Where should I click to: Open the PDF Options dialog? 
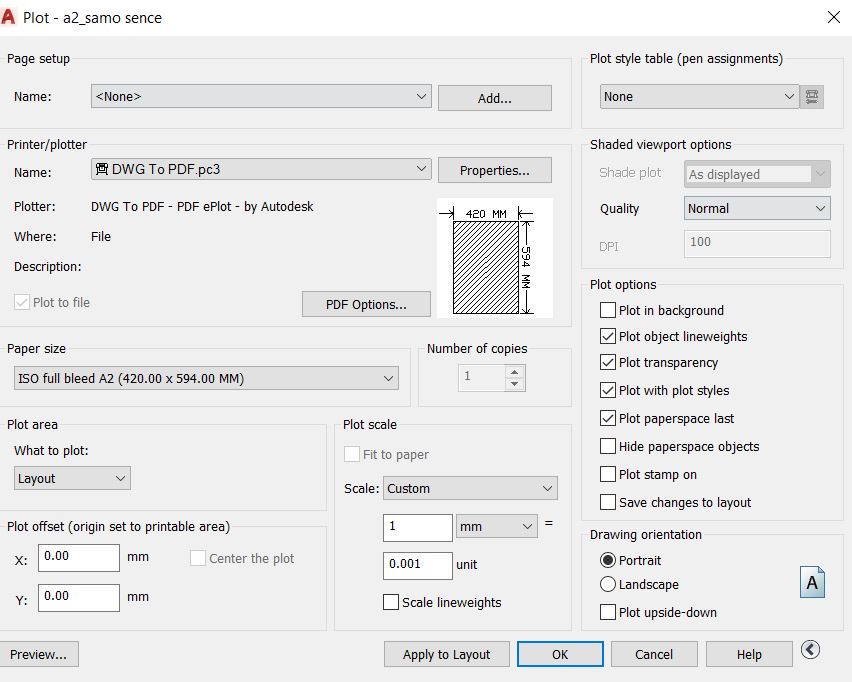[x=366, y=304]
